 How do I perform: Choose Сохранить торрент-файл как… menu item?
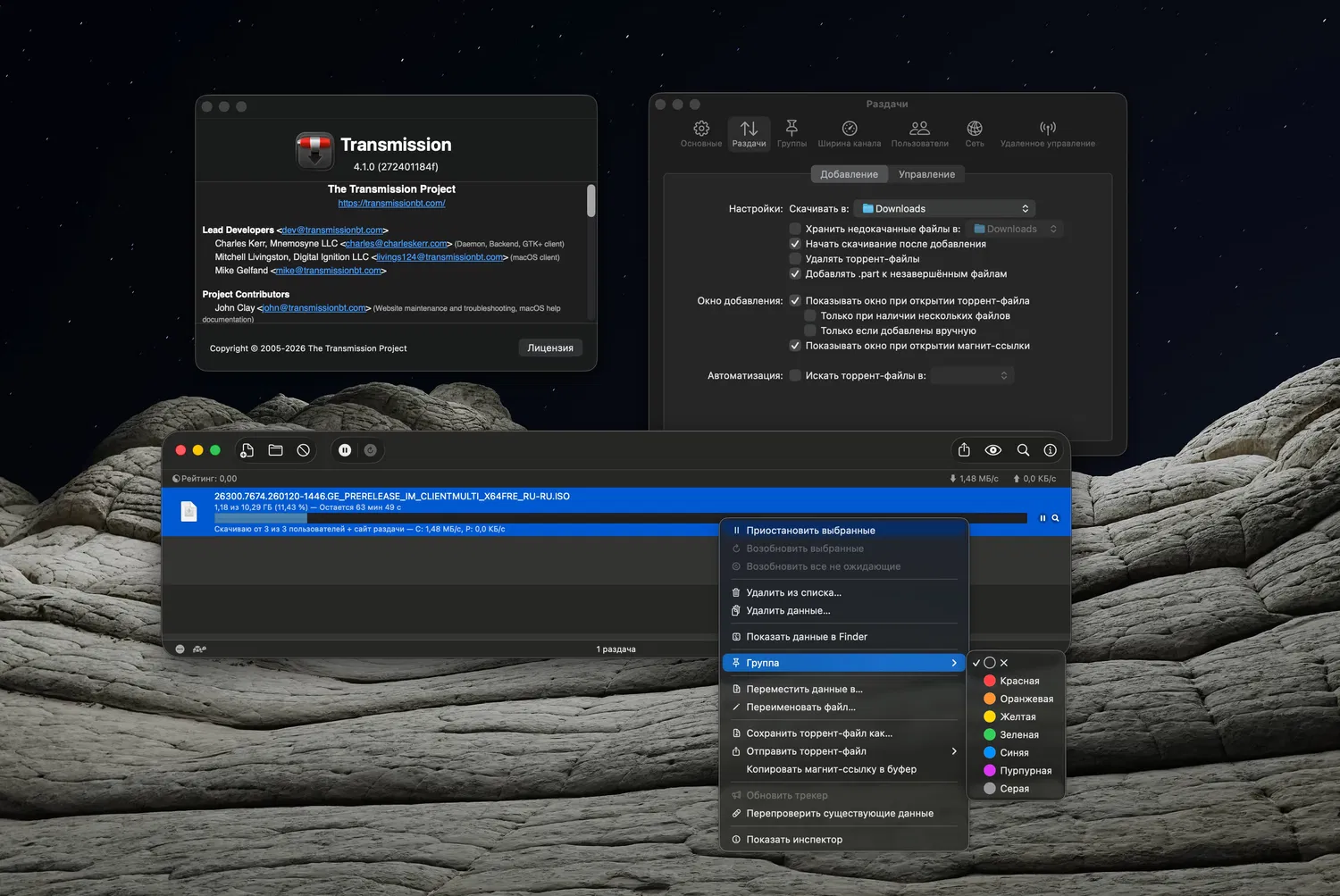(x=844, y=733)
